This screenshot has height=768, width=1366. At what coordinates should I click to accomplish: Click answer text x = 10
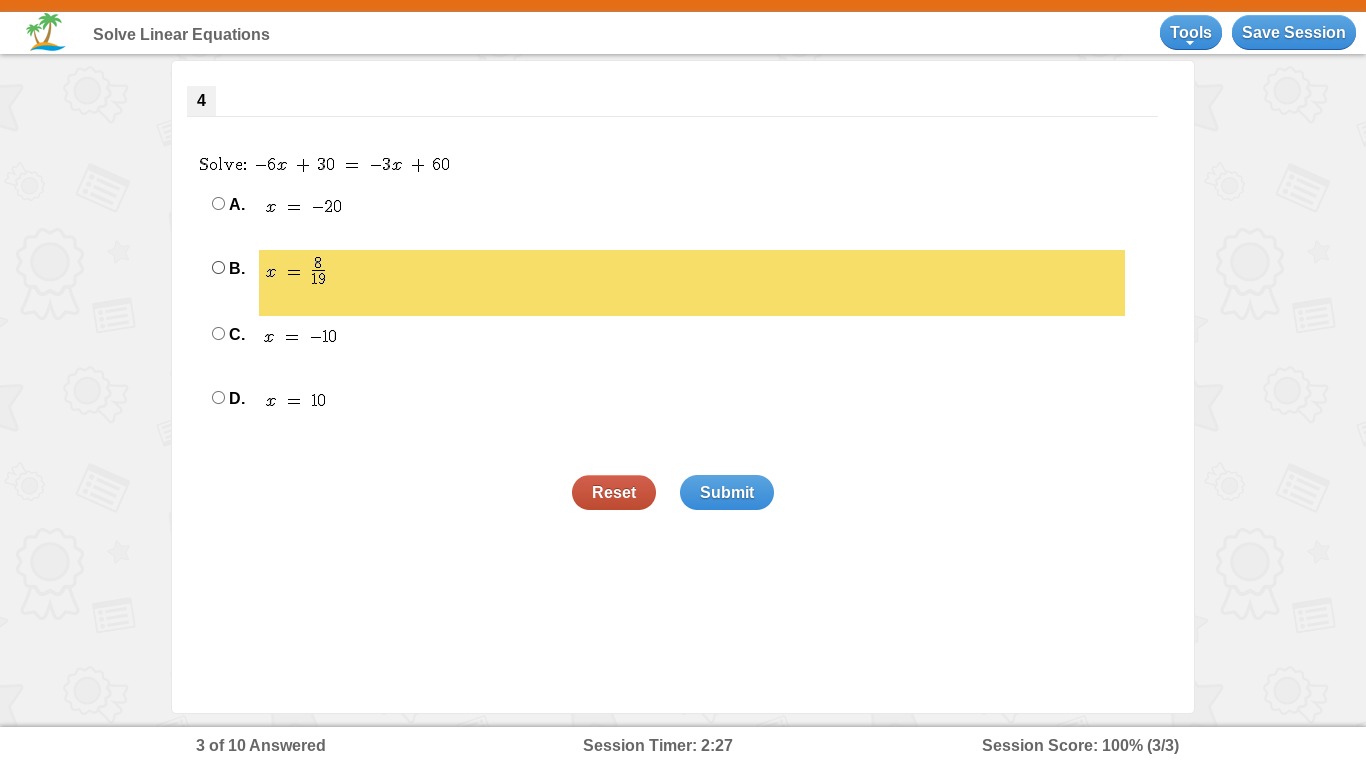click(x=296, y=401)
